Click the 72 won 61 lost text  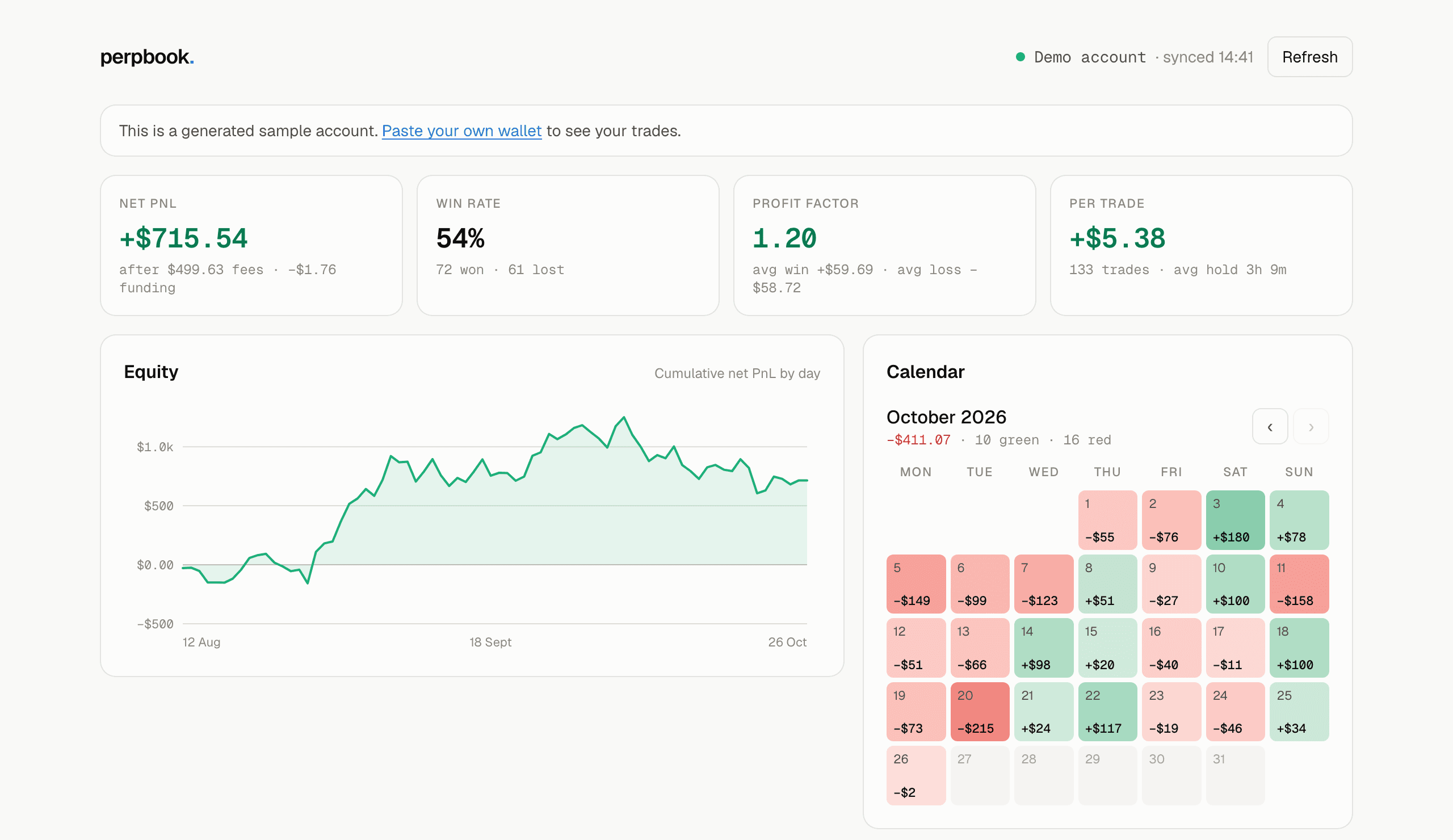(500, 270)
